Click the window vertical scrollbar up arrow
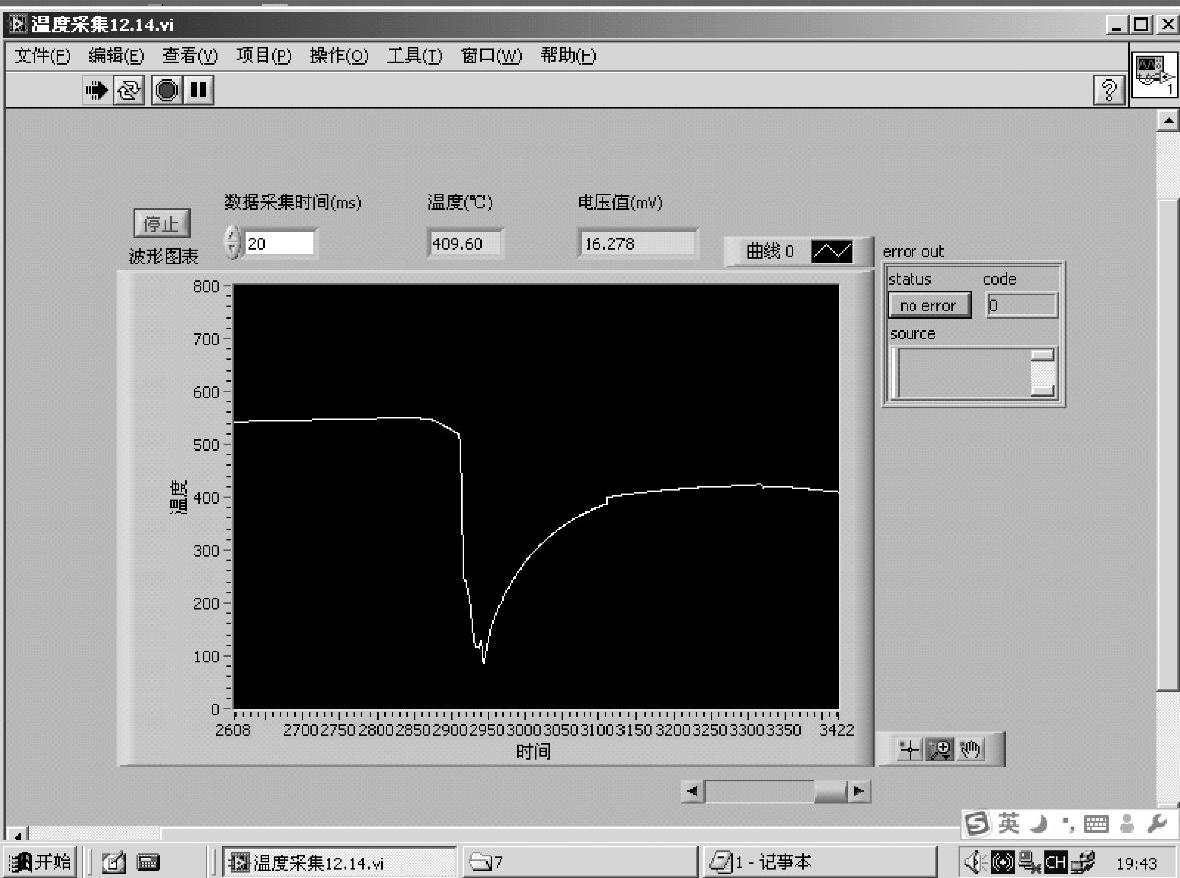This screenshot has height=878, width=1180. pos(1168,120)
